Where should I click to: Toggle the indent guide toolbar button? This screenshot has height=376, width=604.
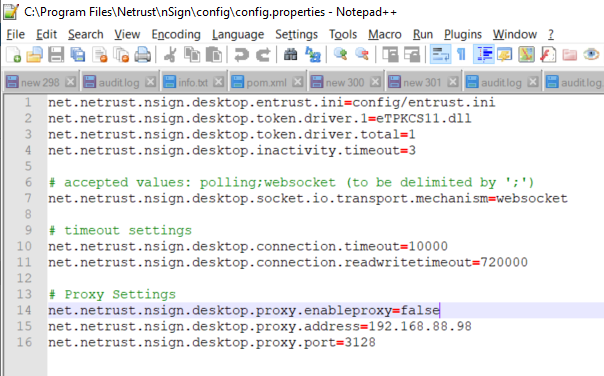(x=483, y=54)
